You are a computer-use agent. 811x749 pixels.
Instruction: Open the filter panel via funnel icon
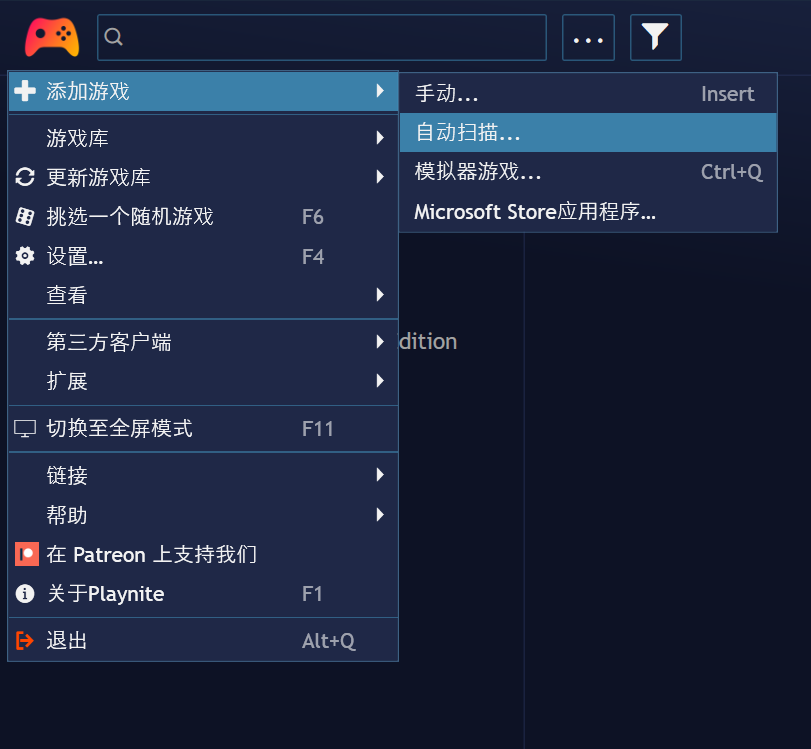point(655,36)
